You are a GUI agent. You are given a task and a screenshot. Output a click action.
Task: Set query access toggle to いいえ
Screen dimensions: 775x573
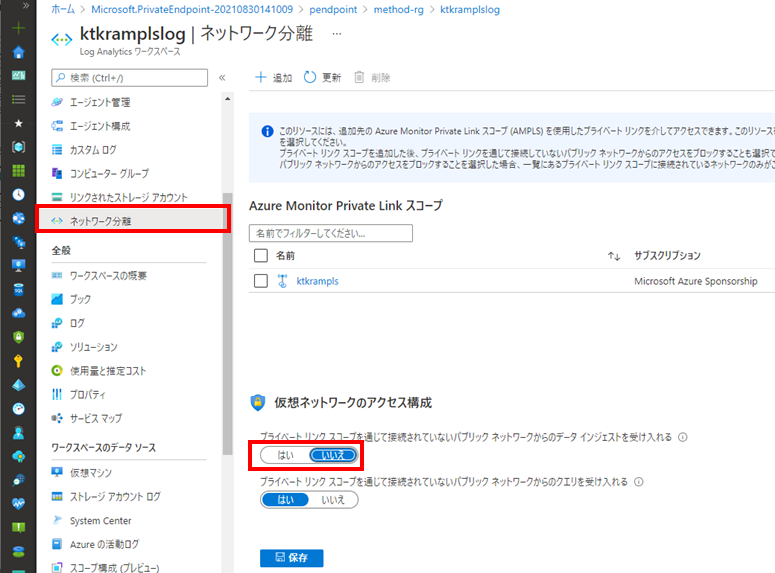point(333,500)
